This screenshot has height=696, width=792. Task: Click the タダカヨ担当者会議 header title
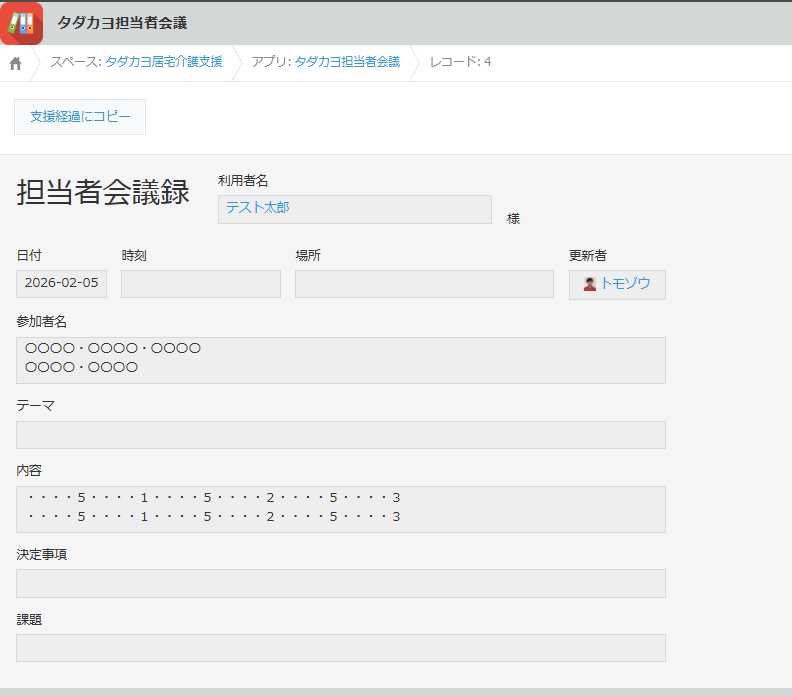[122, 23]
